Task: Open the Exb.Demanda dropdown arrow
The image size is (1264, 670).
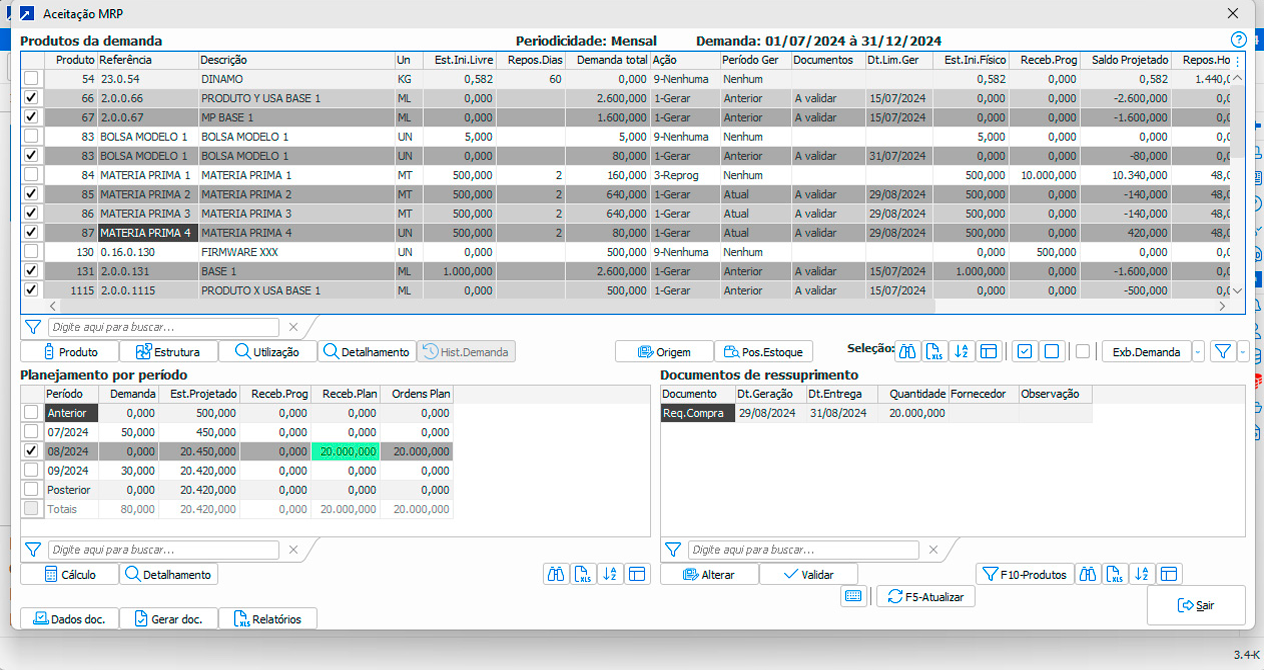Action: [1198, 352]
